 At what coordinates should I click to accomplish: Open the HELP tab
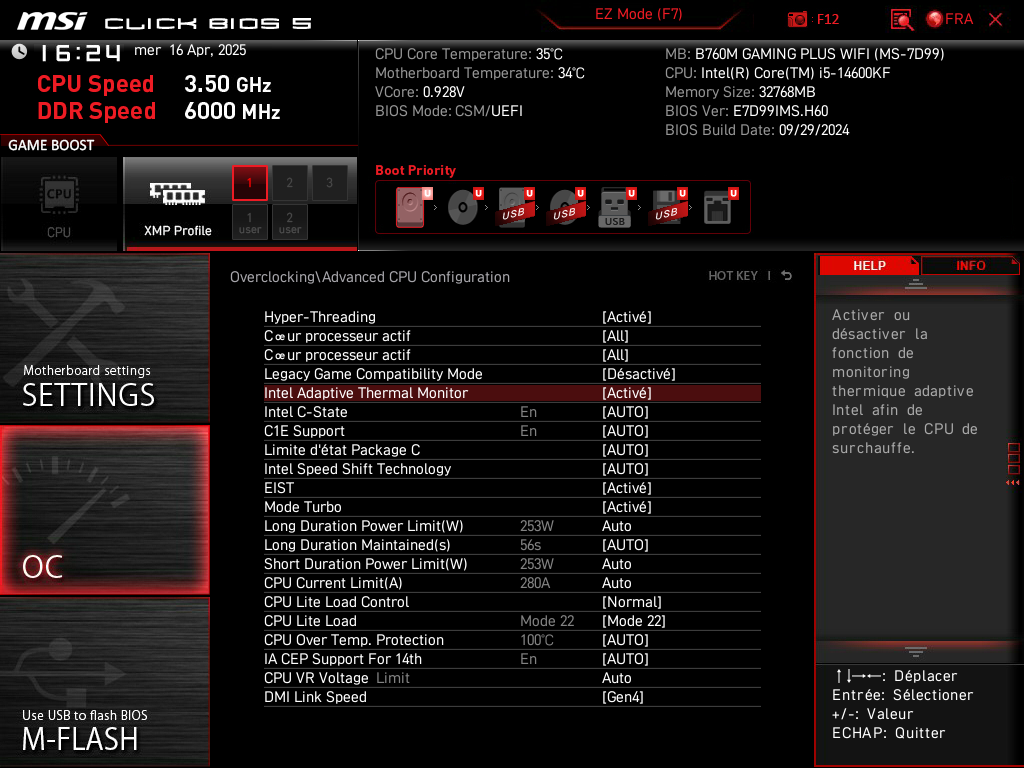tap(869, 265)
